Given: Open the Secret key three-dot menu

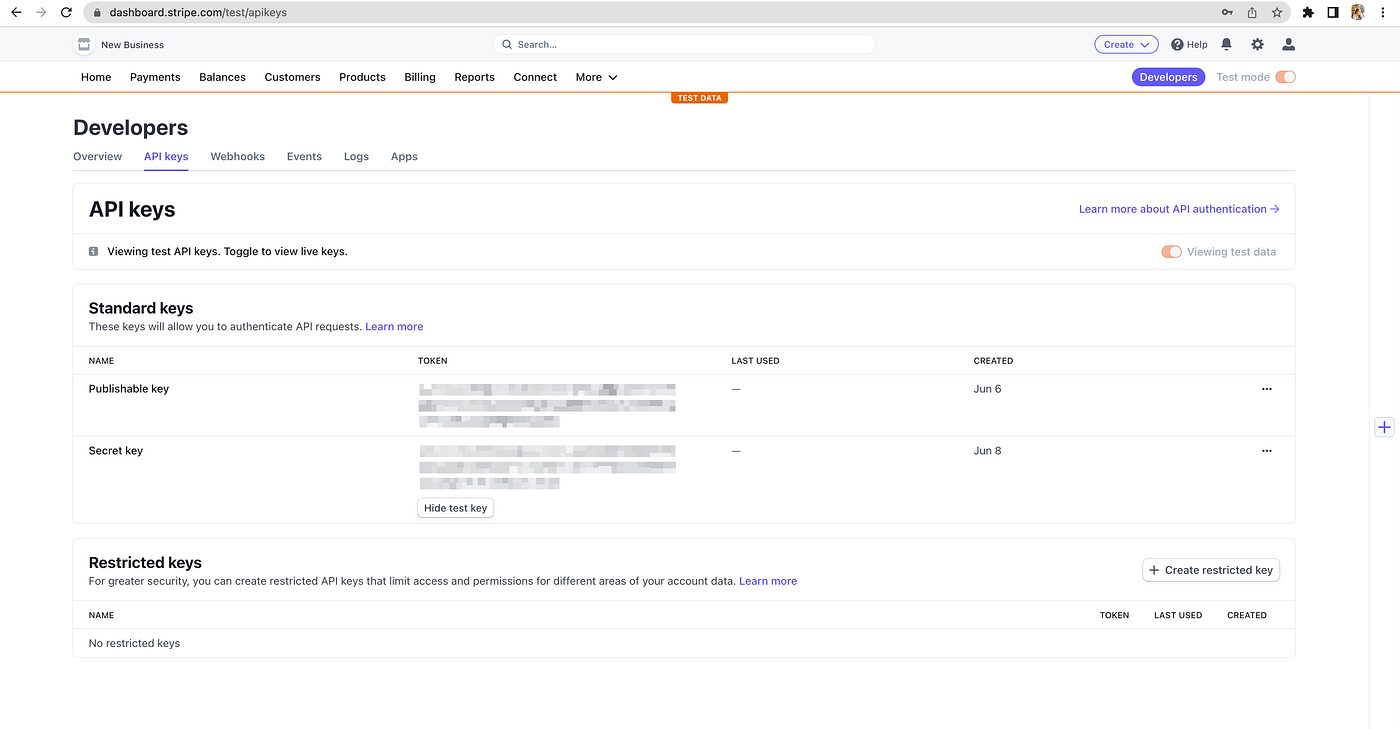Looking at the screenshot, I should coord(1267,451).
